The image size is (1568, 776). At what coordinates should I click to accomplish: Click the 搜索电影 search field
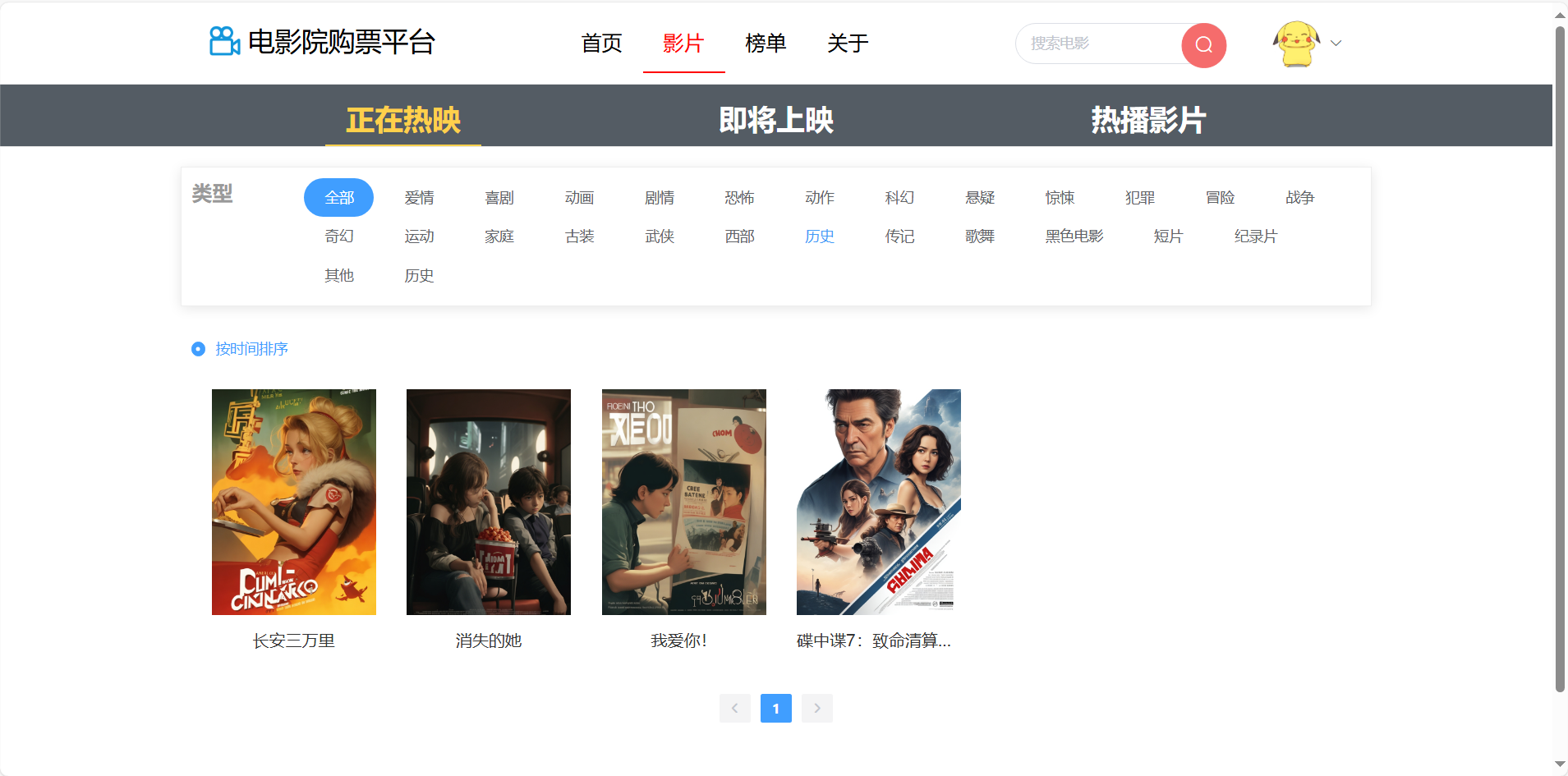[1099, 44]
